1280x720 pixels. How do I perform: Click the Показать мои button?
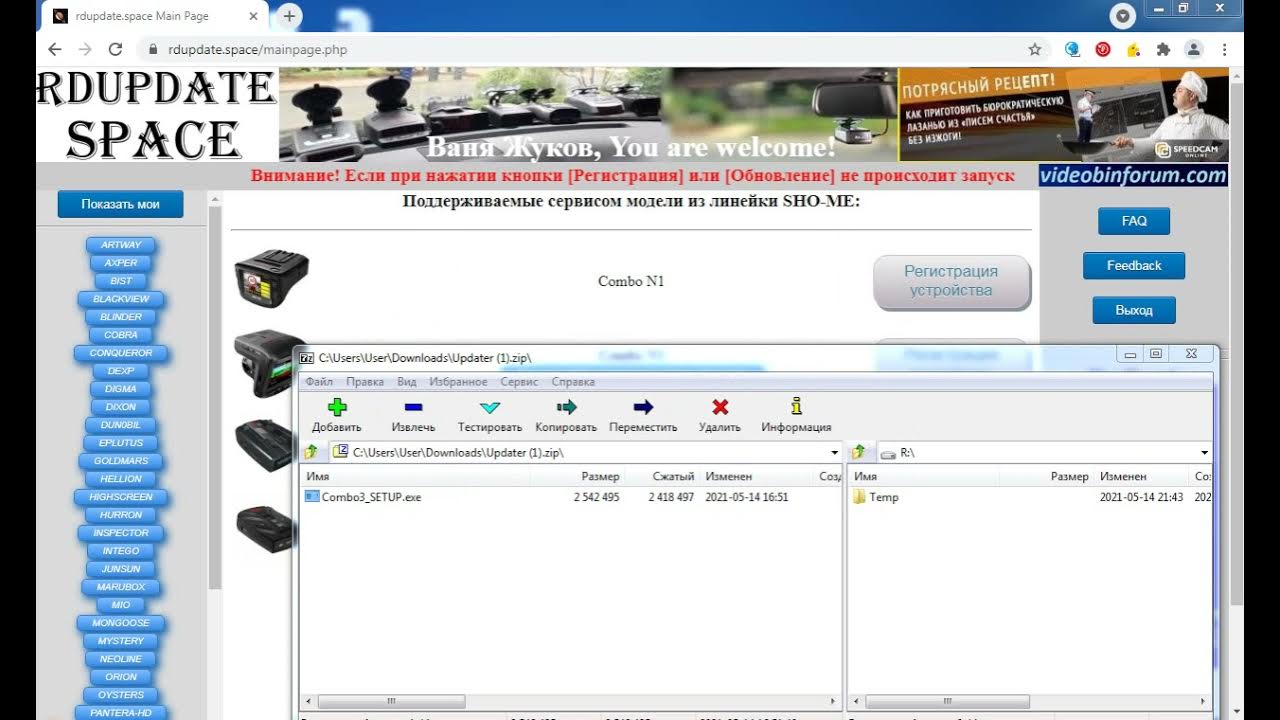(x=120, y=204)
